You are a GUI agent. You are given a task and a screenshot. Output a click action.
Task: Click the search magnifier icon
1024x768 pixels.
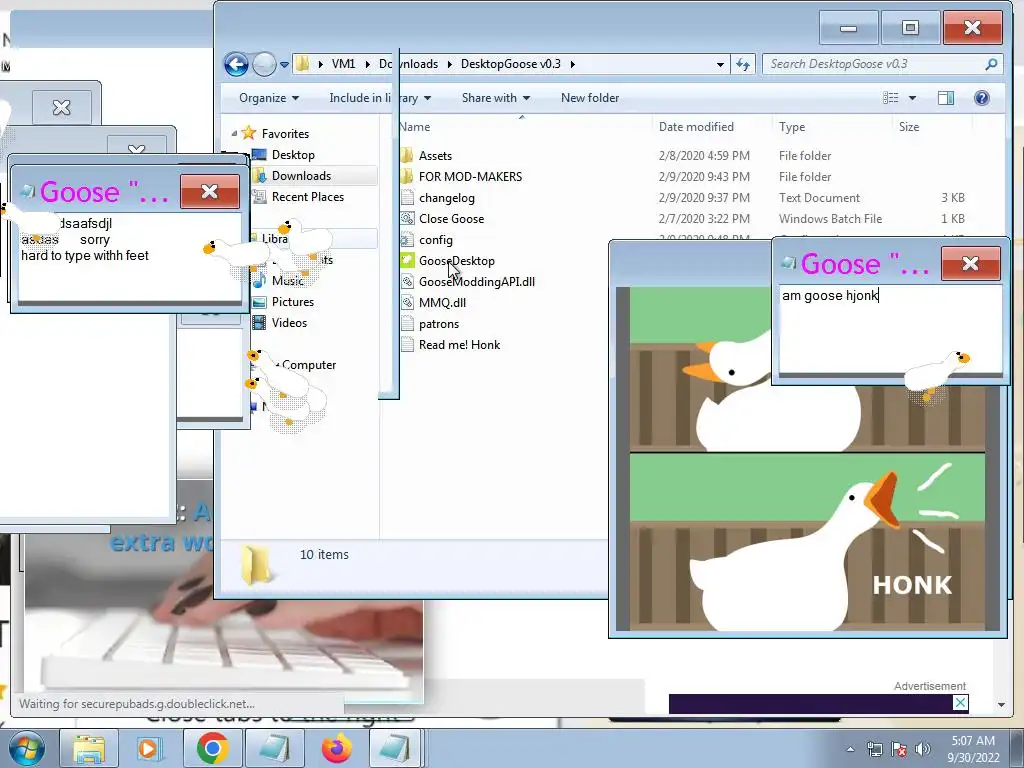coord(991,64)
